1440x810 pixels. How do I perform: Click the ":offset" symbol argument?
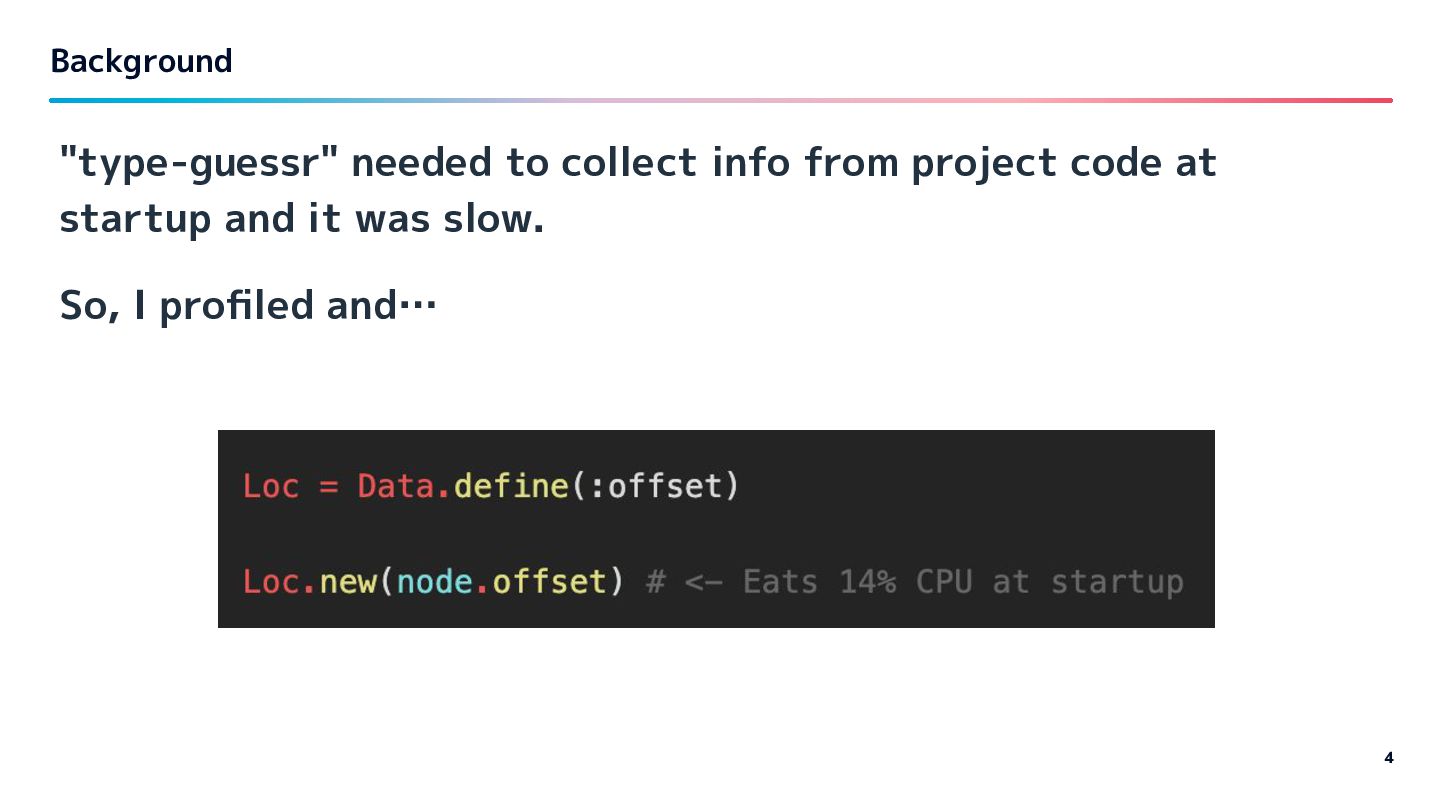pos(657,486)
